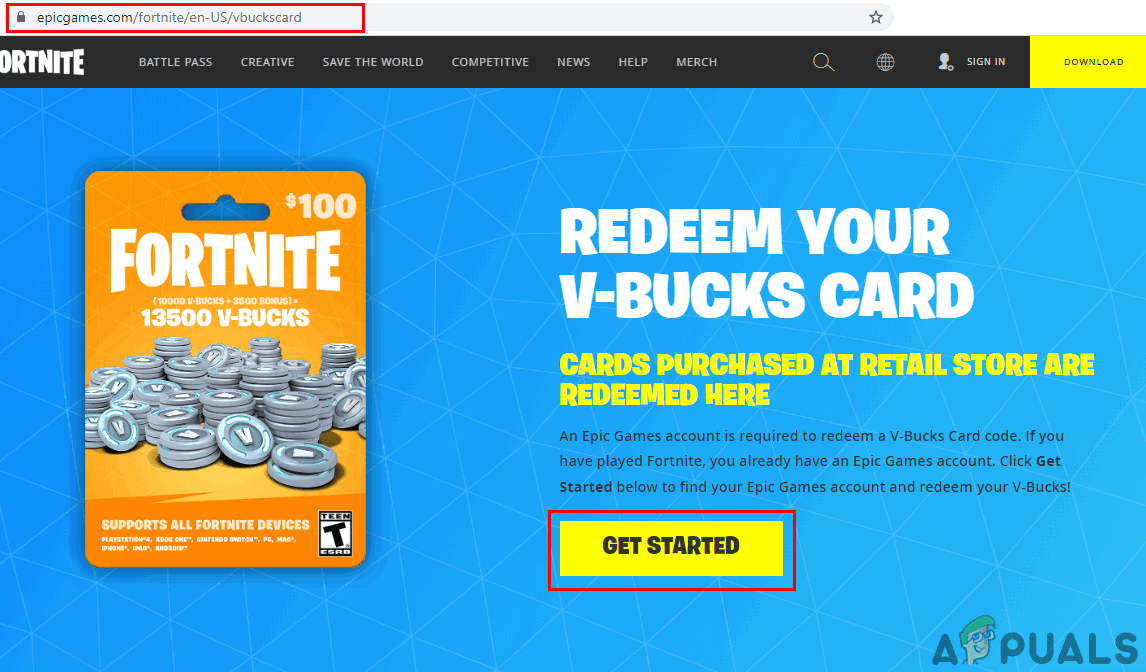Click the SIGN IN link
Screen dimensions: 1146x672
pyautogui.click(x=986, y=61)
